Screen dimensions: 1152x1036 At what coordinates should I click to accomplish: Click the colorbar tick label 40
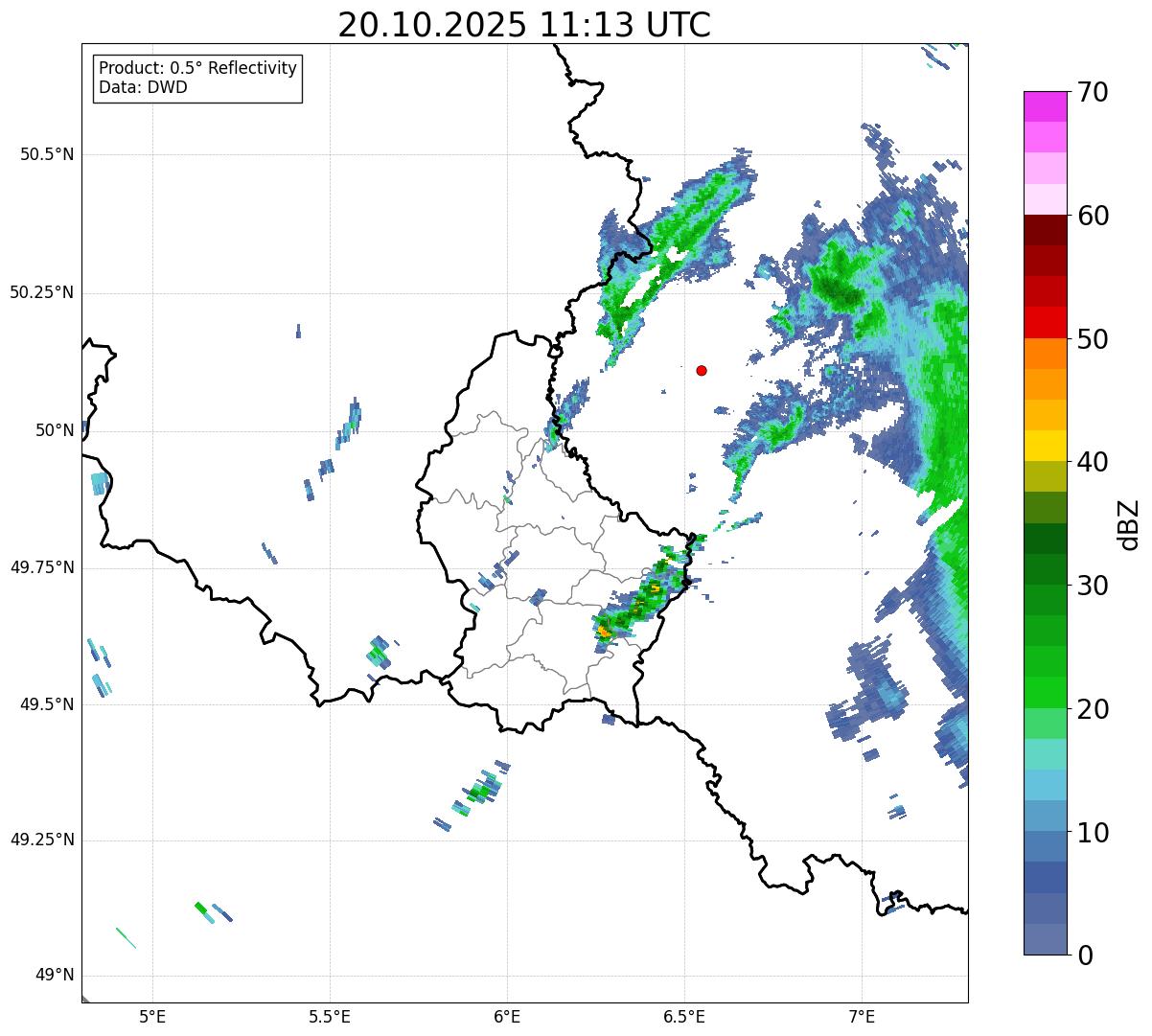tap(1093, 462)
